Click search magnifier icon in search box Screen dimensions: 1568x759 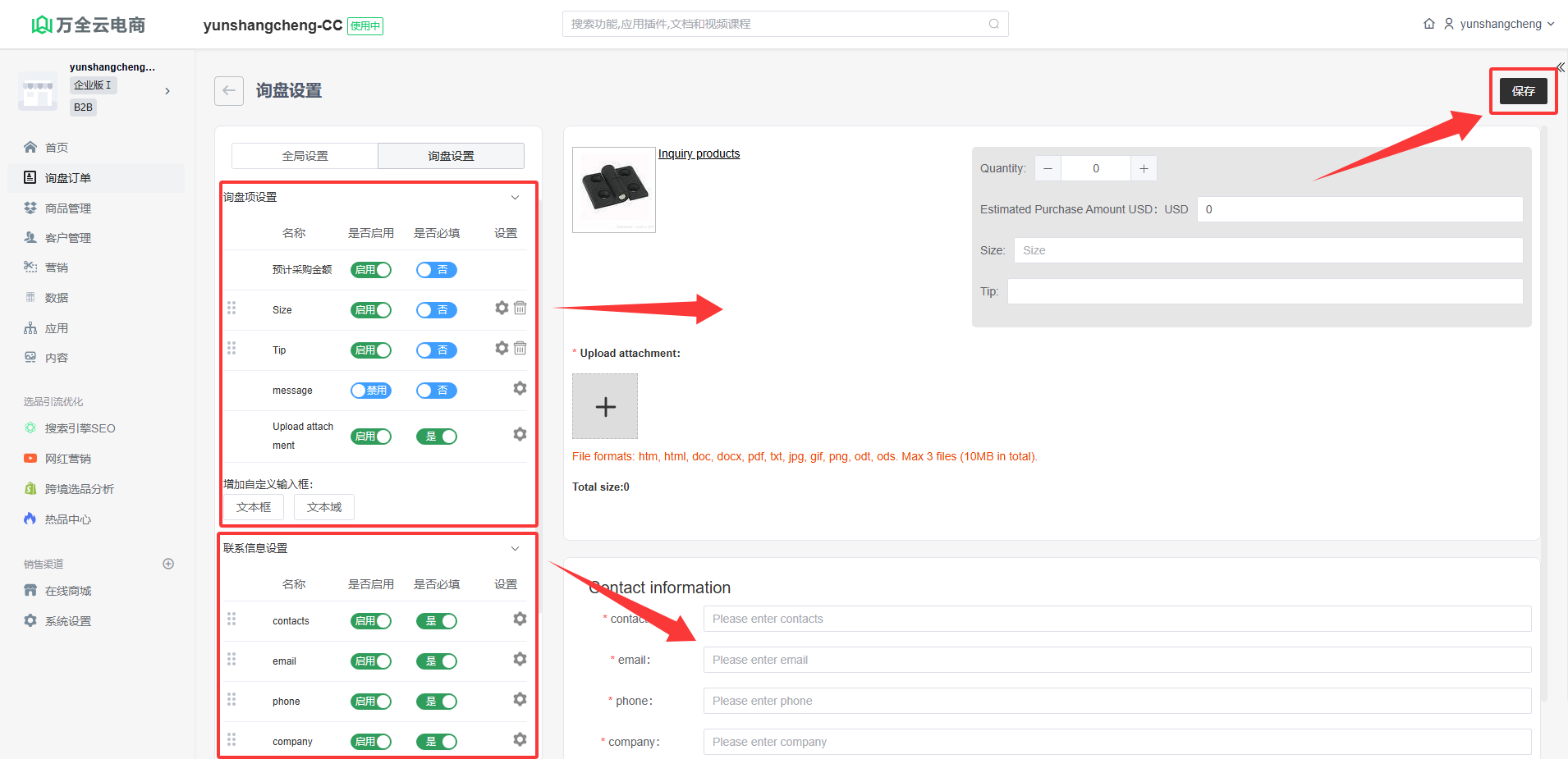pos(993,24)
